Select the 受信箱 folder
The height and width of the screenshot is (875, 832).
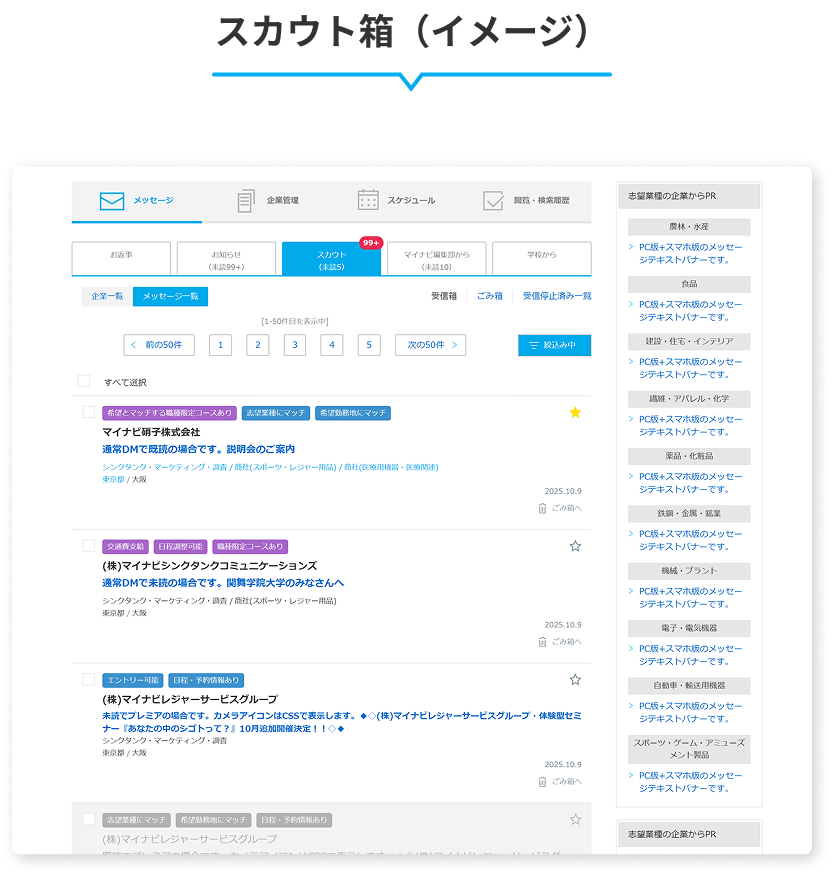pos(444,296)
